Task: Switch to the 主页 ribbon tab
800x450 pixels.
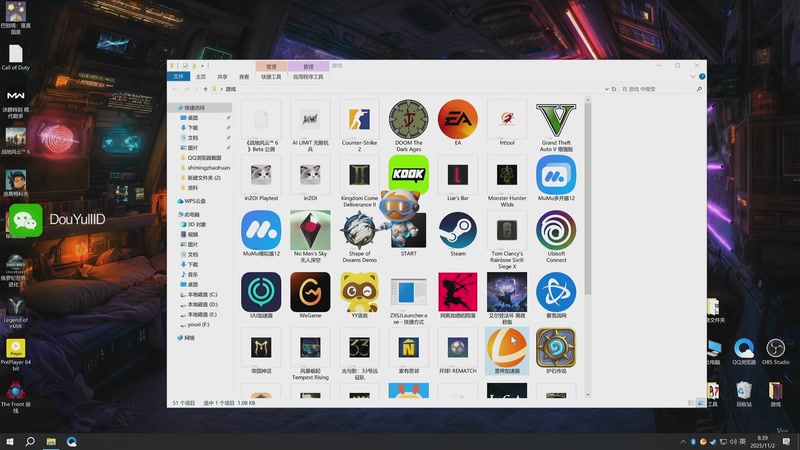Action: click(201, 77)
